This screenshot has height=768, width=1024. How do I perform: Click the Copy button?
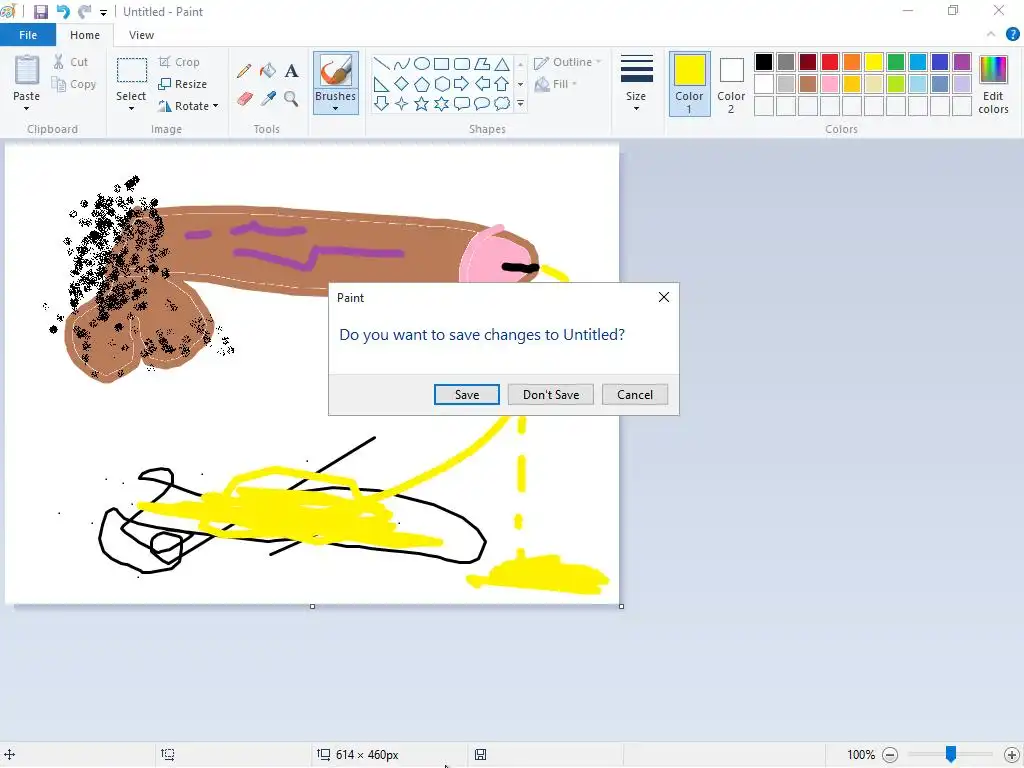pyautogui.click(x=74, y=84)
